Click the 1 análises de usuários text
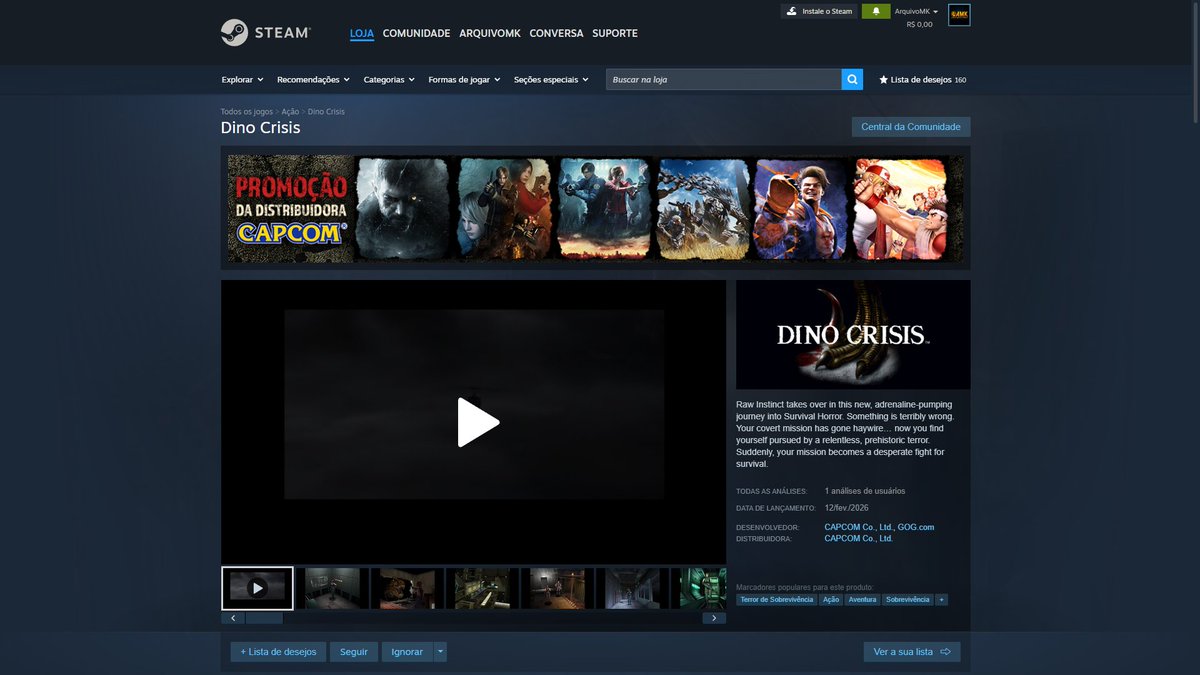1200x675 pixels. 865,491
